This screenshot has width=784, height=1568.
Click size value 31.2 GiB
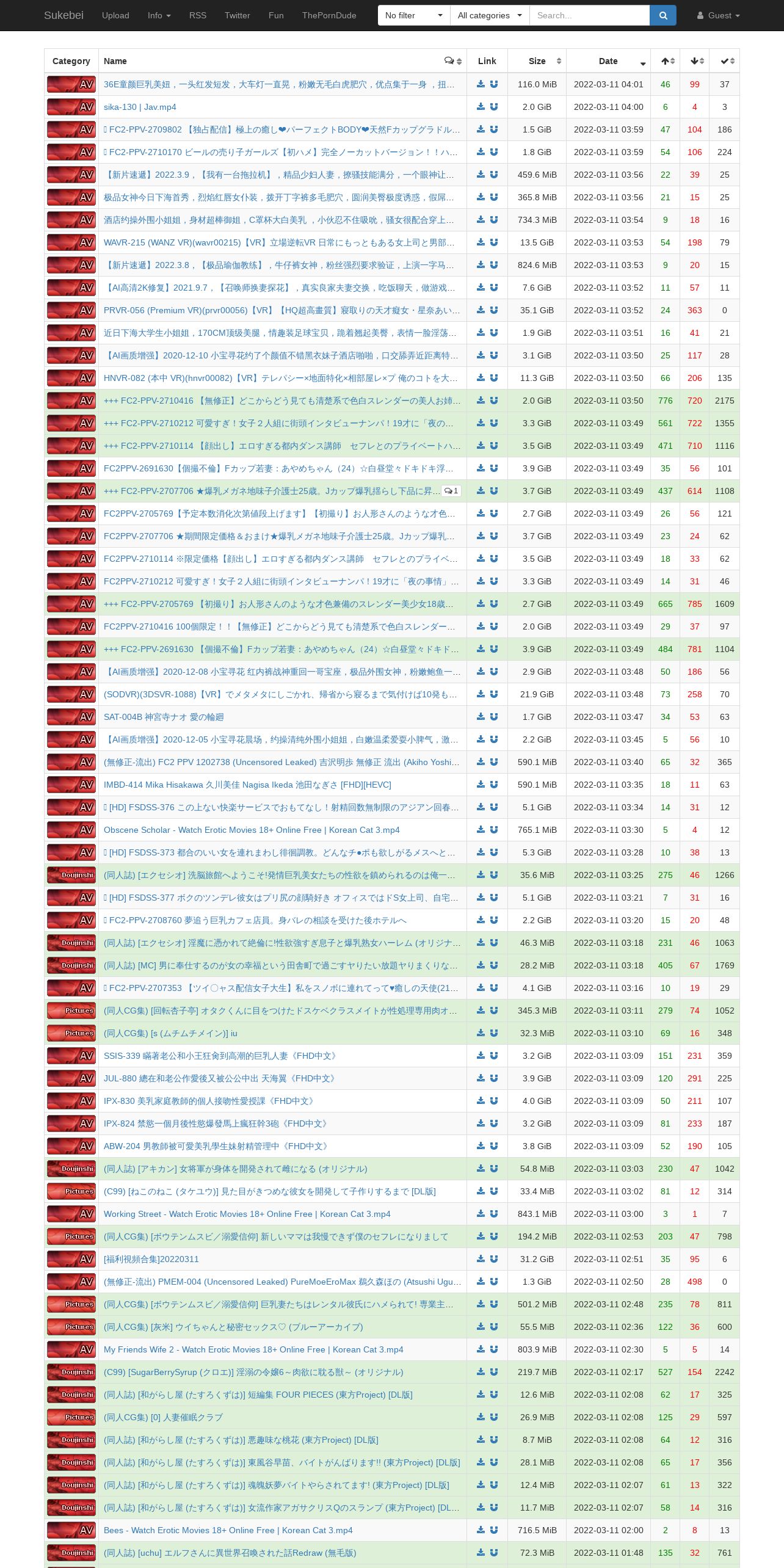coord(537,1259)
